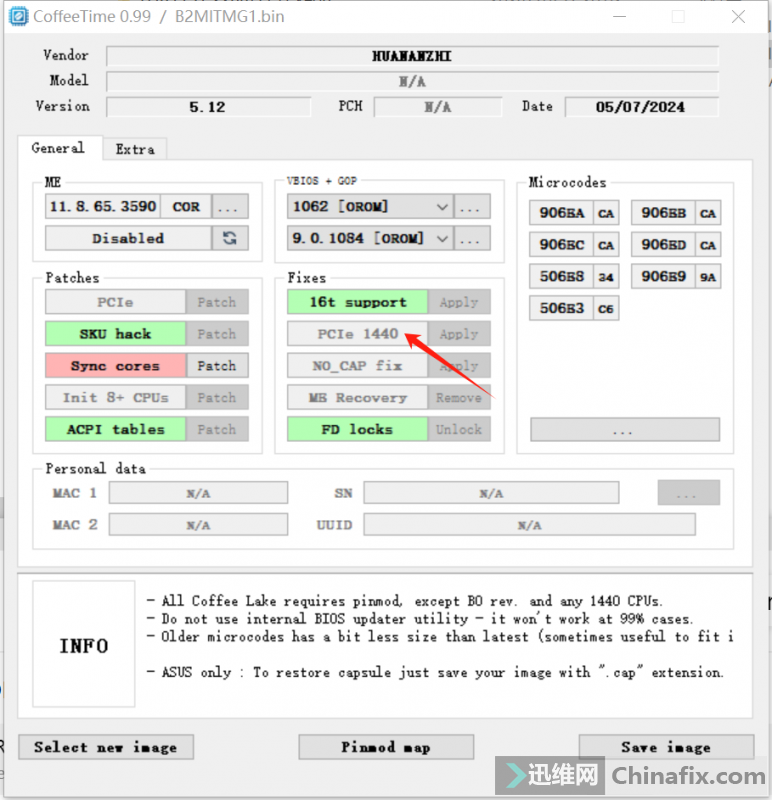Click the SKU hack green label
The width and height of the screenshot is (772, 800).
115,334
